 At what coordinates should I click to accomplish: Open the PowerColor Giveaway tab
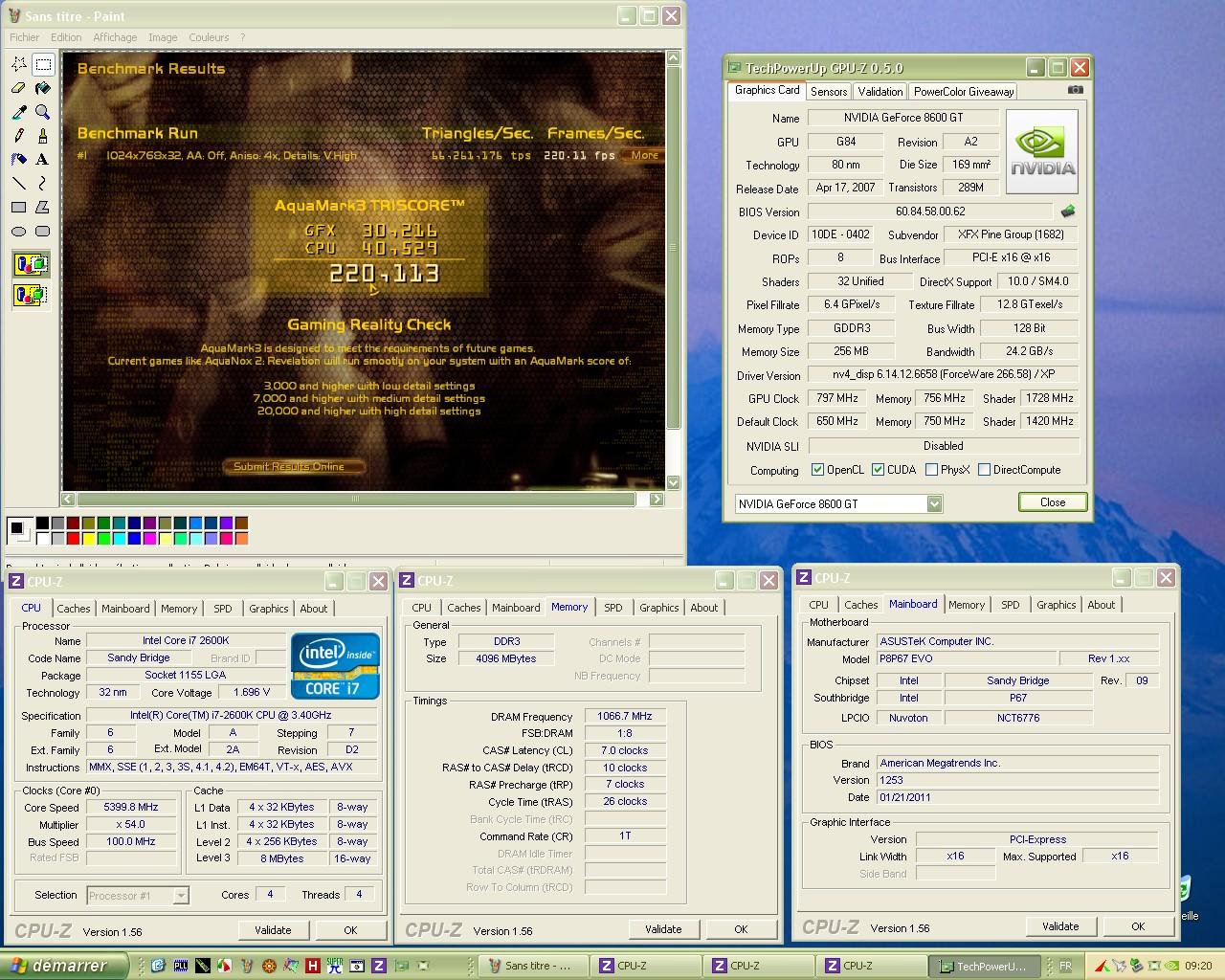[x=964, y=92]
